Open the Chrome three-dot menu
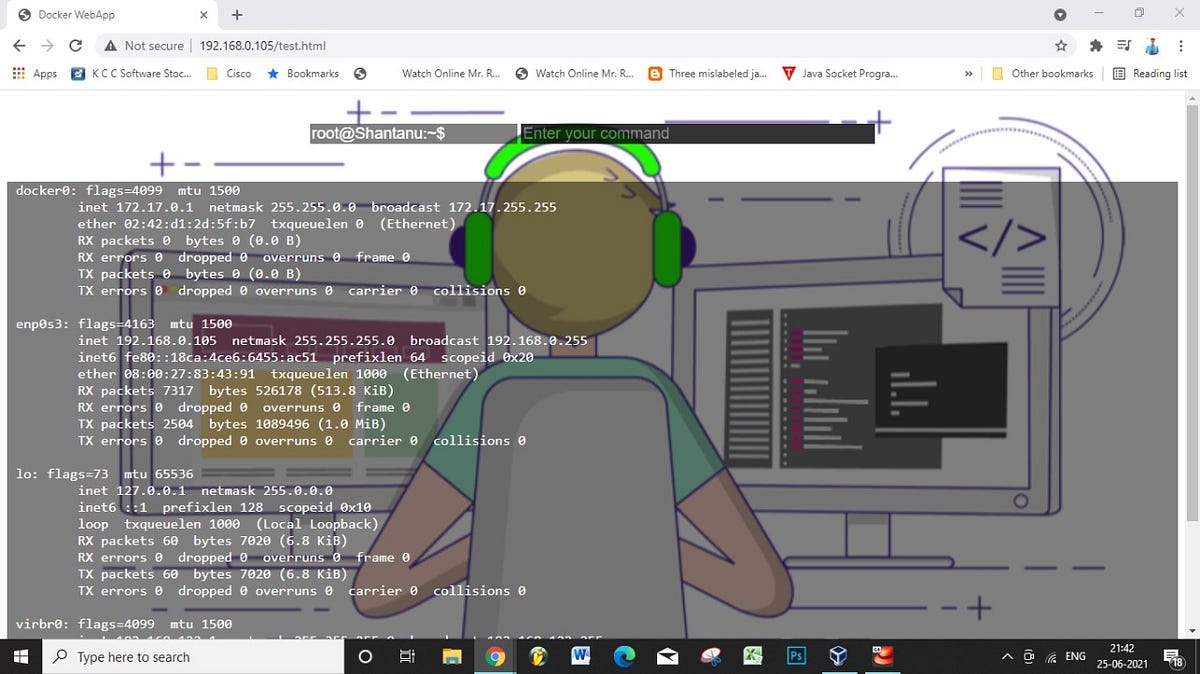Viewport: 1200px width, 674px height. coord(1181,45)
